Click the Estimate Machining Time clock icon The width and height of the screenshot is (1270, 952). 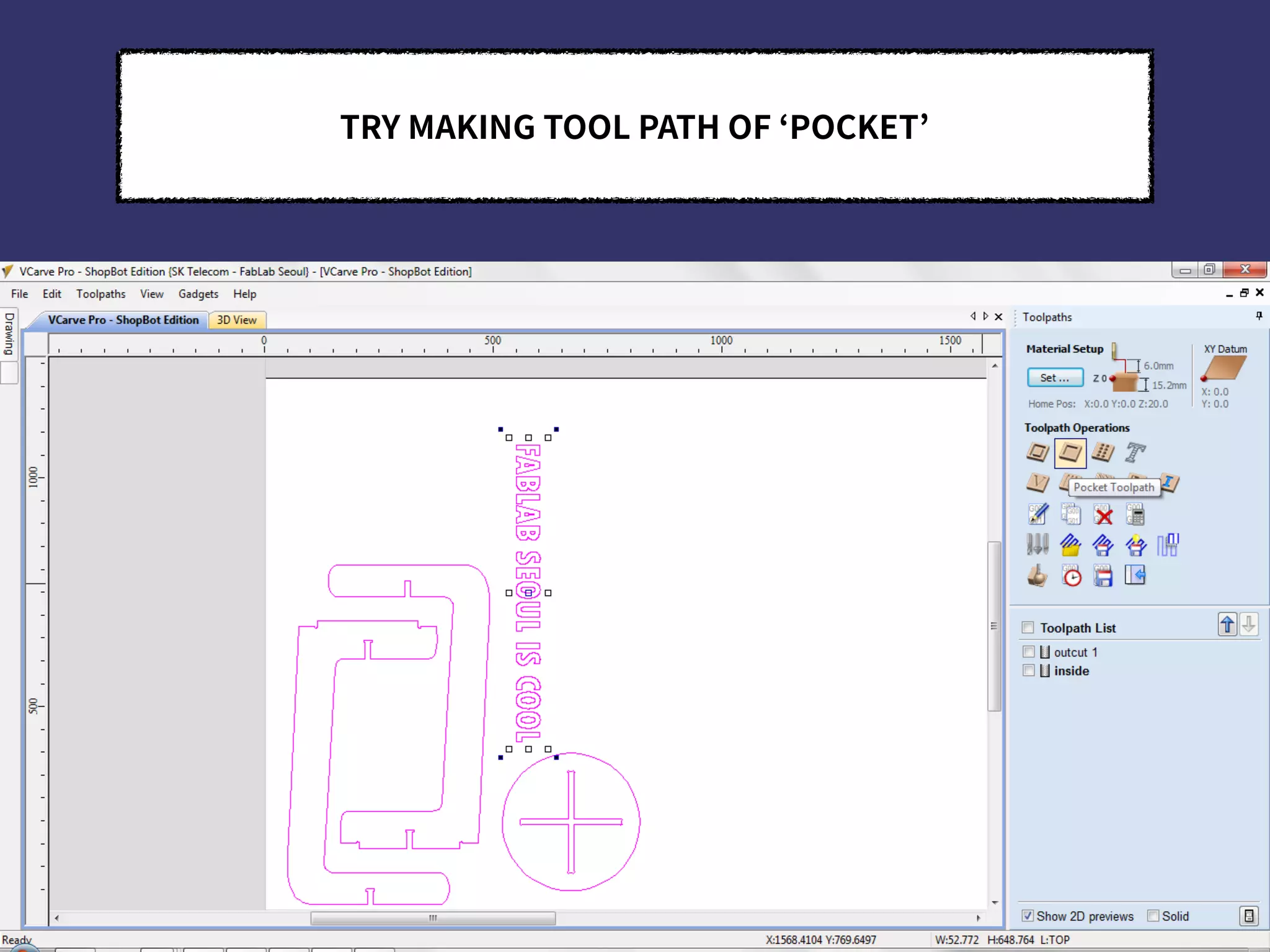coord(1072,576)
